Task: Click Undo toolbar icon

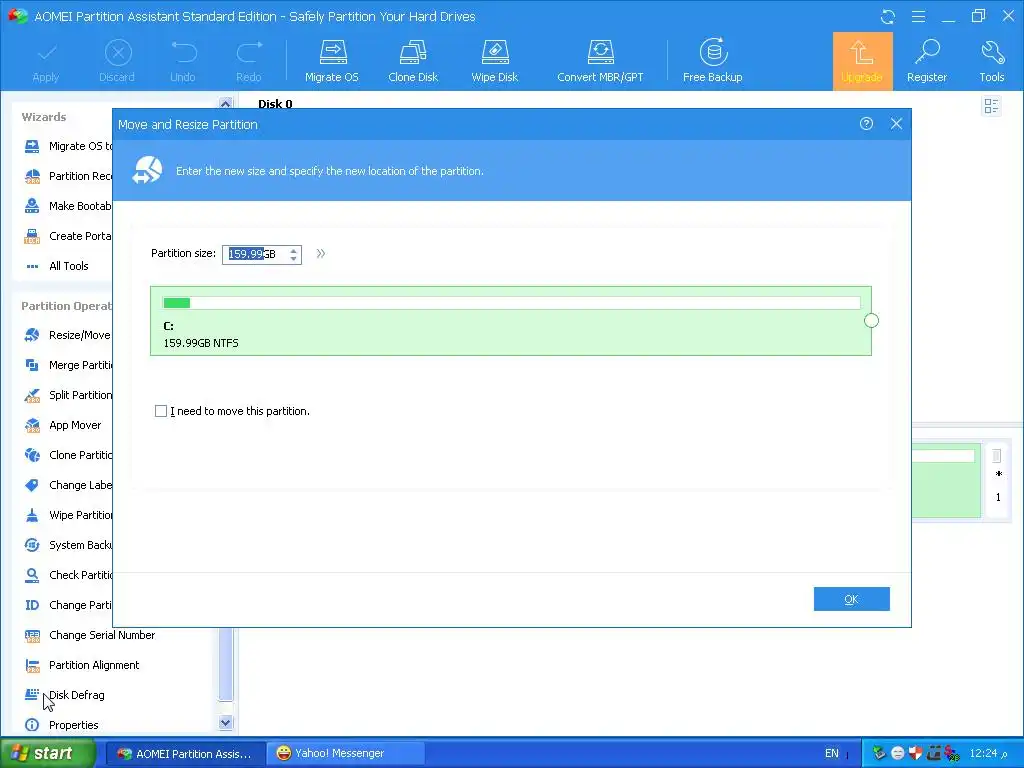Action: (183, 61)
